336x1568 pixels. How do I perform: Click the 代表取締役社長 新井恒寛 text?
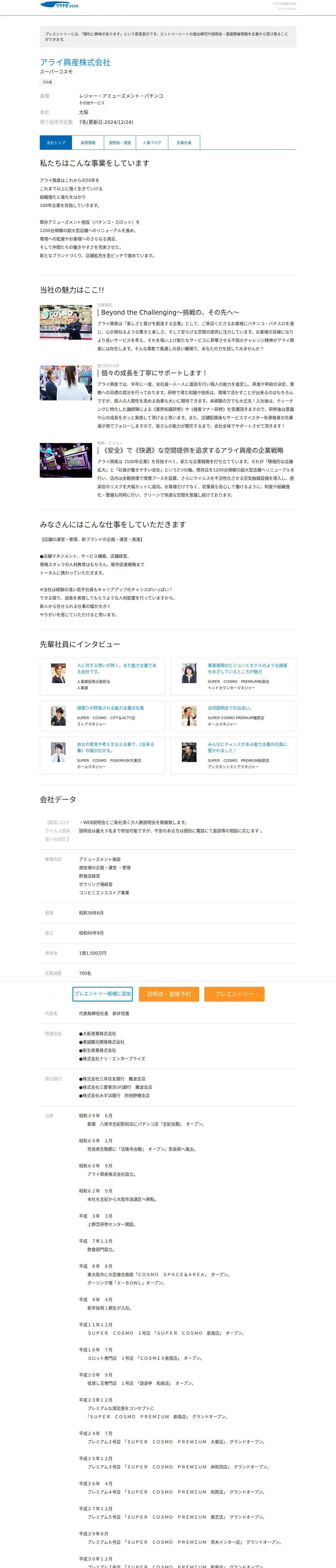[x=104, y=1013]
